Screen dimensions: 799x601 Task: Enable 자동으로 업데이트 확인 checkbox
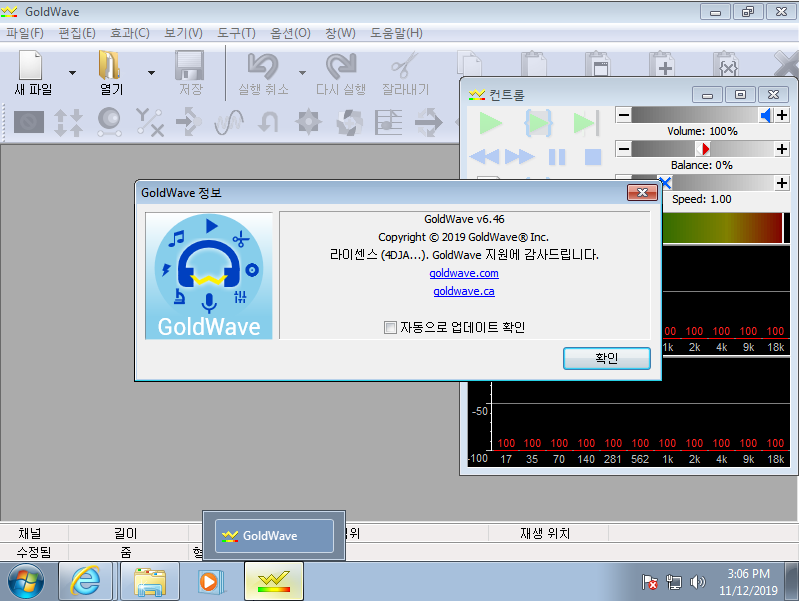tap(390, 327)
